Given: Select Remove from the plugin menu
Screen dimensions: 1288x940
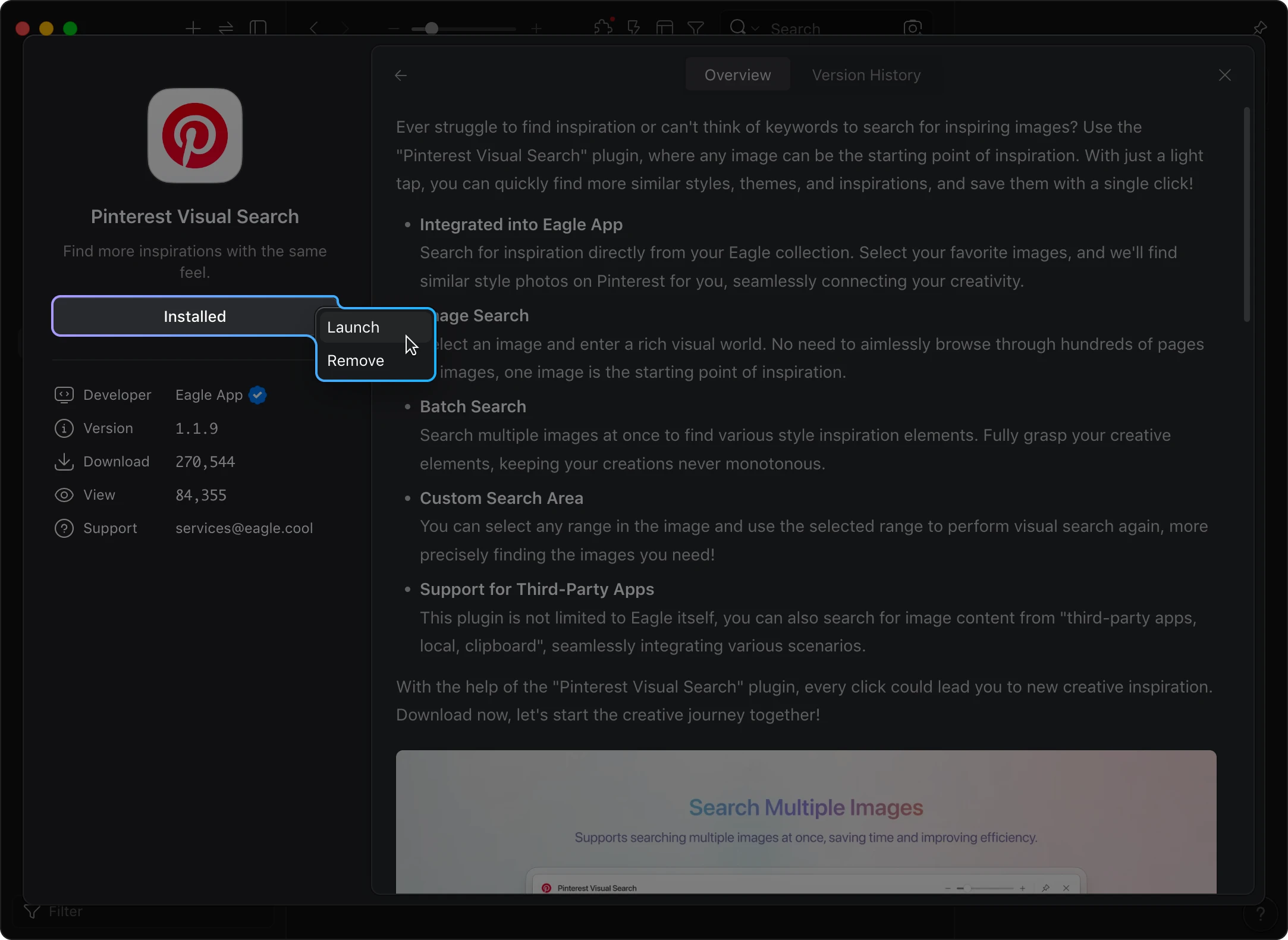Looking at the screenshot, I should click(x=356, y=361).
